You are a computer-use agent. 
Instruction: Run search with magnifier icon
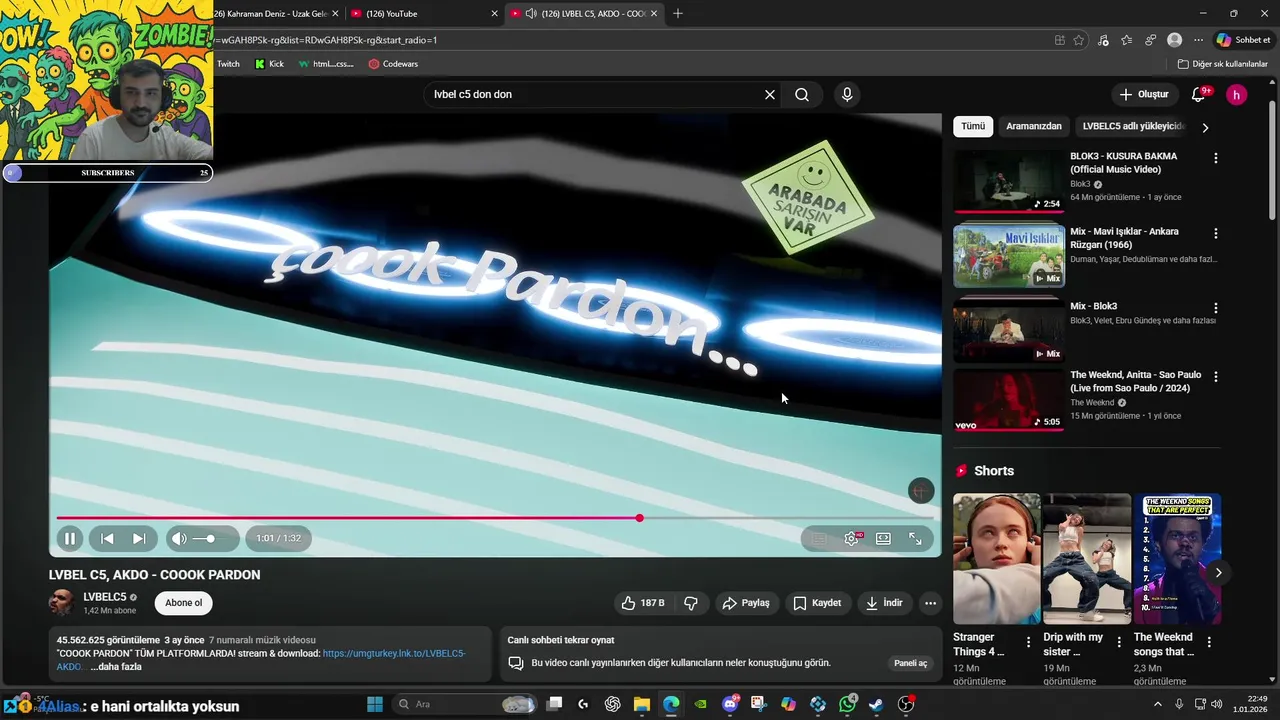(802, 95)
